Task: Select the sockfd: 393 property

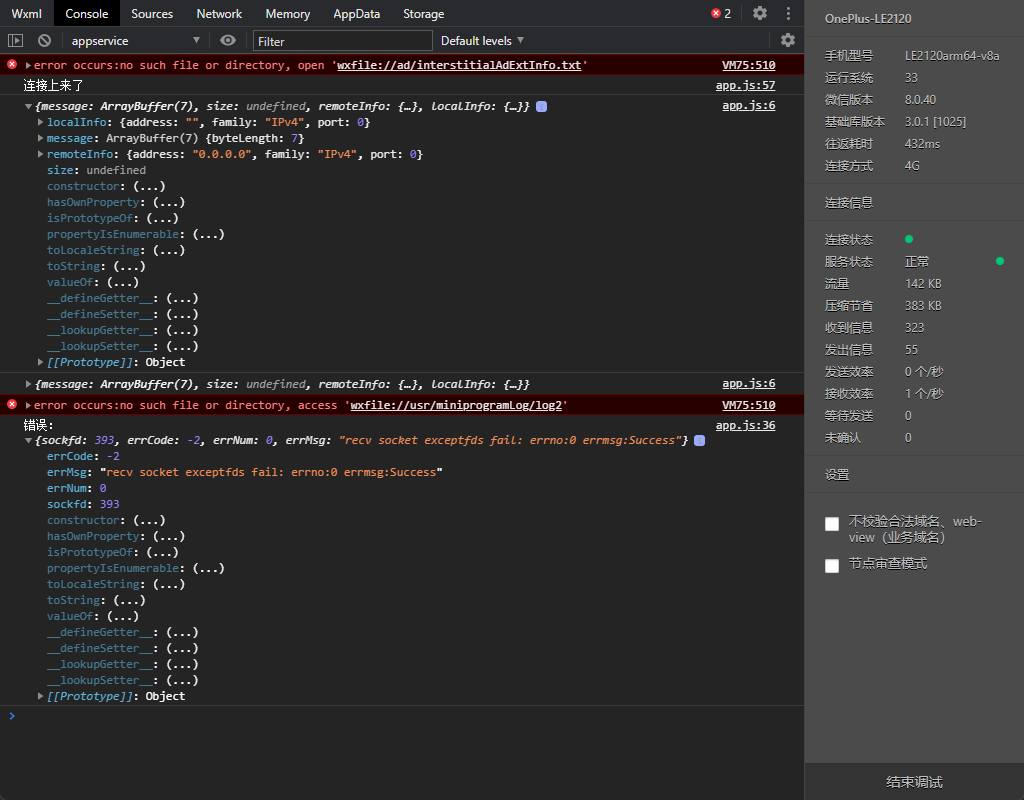Action: tap(83, 504)
